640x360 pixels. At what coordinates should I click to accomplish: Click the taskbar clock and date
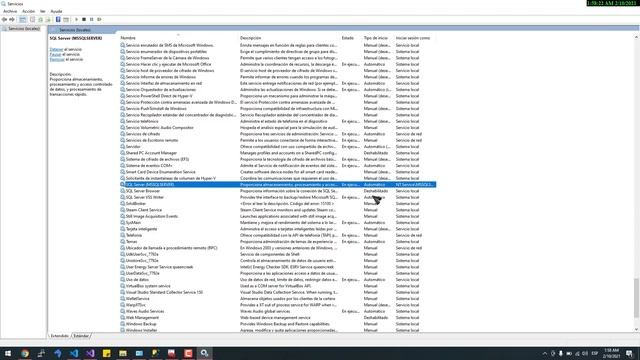[611, 353]
